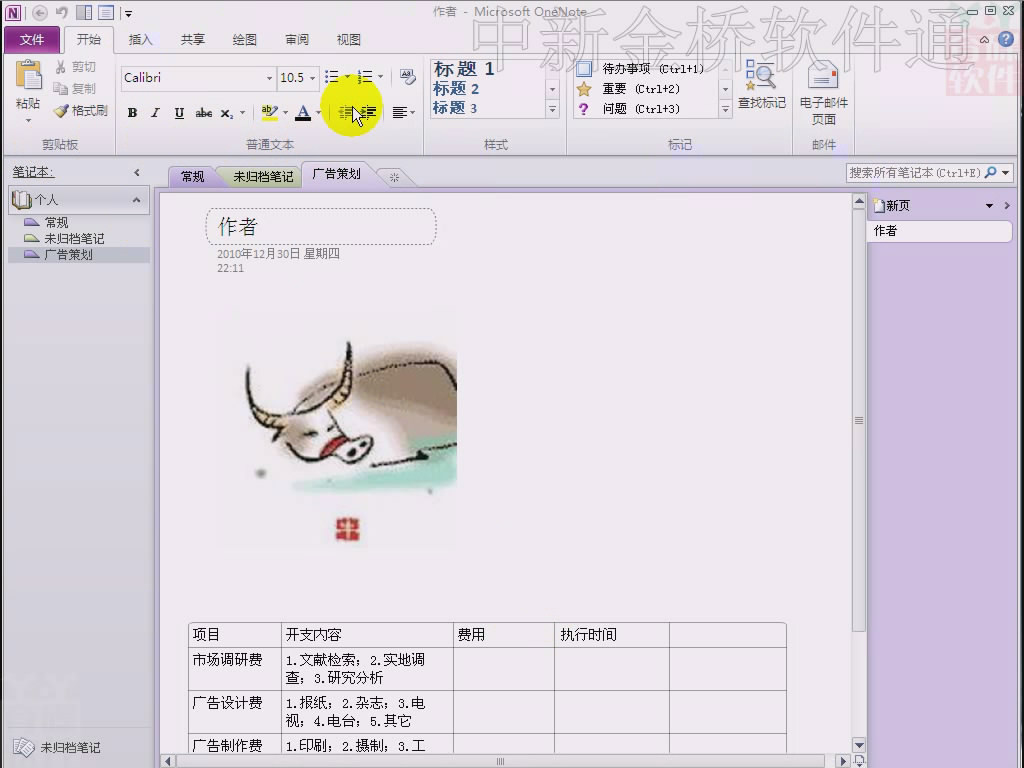1024x768 pixels.
Task: Open Customize Quick Access Toolbar dropdown
Action: pos(129,13)
